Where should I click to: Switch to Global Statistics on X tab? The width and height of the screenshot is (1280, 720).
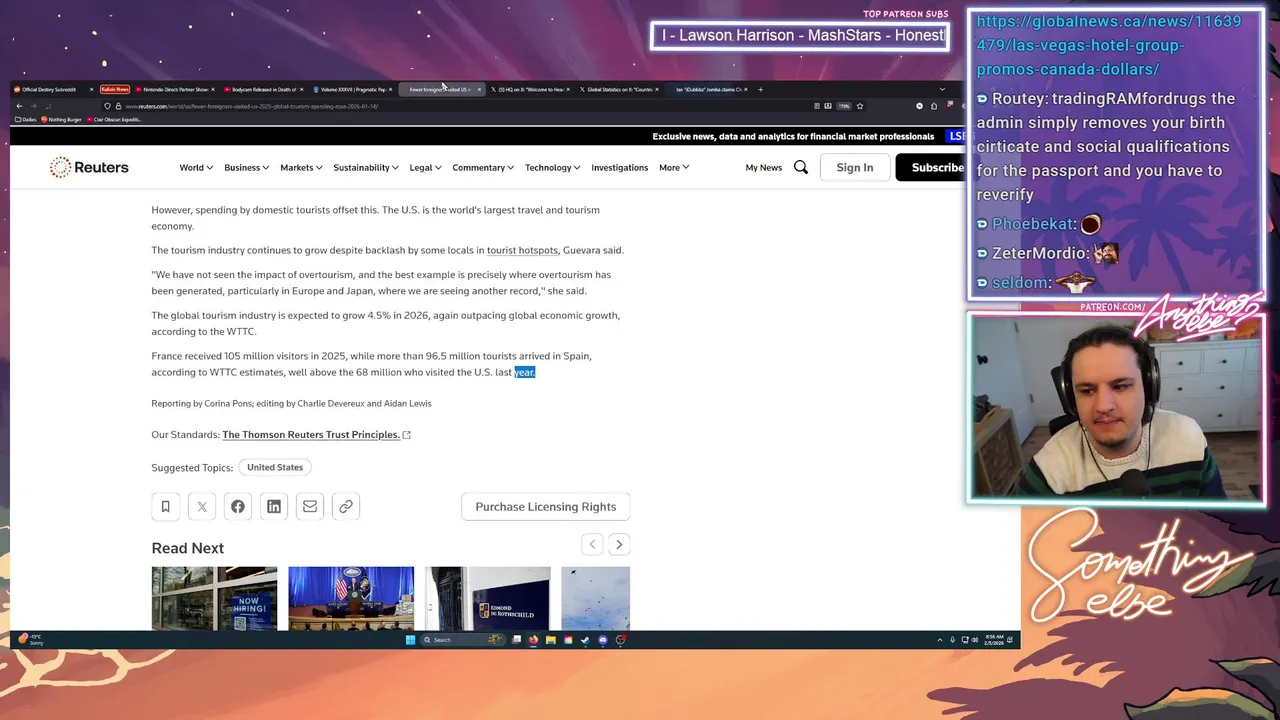click(619, 90)
